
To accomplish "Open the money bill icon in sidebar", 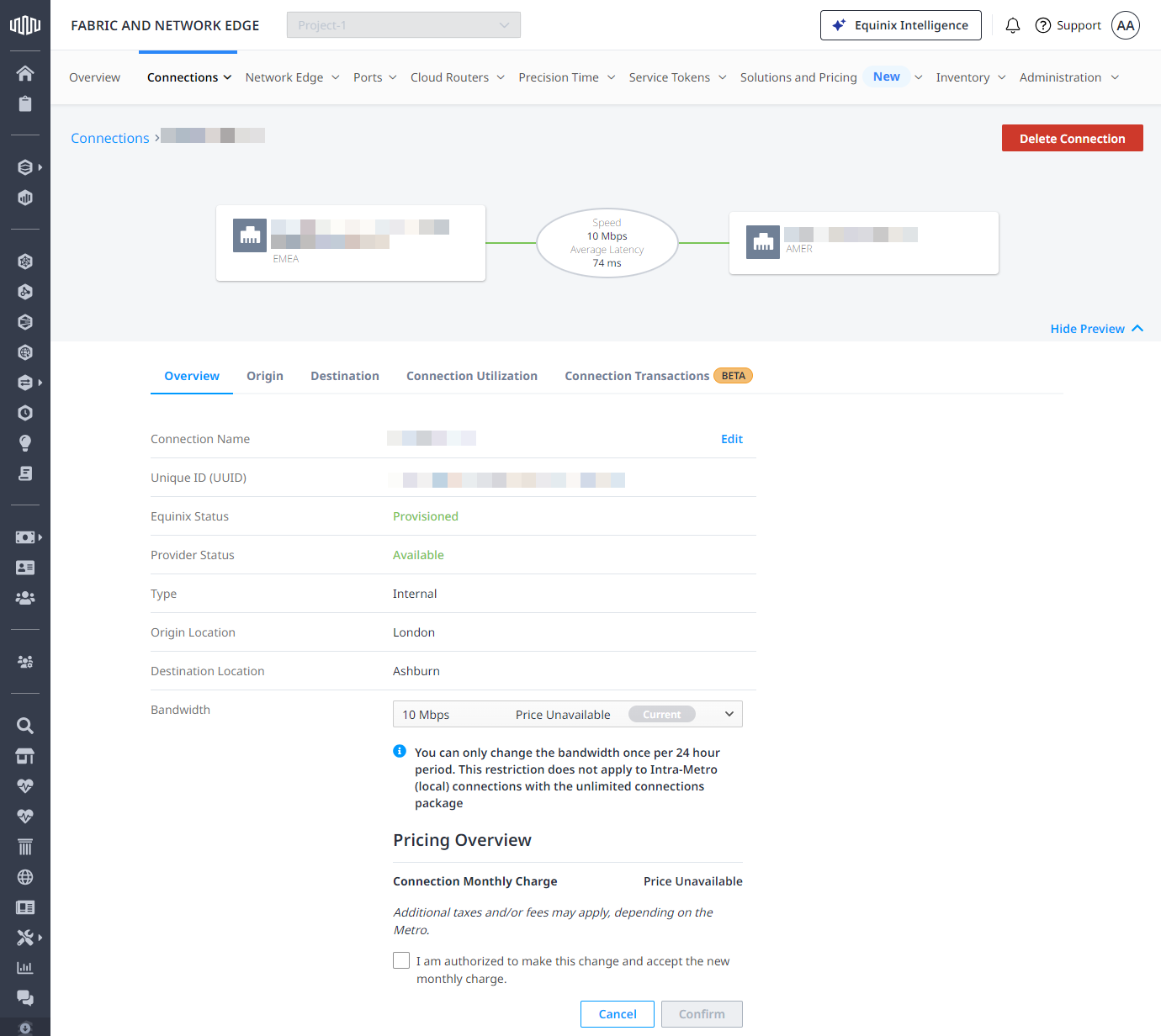I will [25, 537].
